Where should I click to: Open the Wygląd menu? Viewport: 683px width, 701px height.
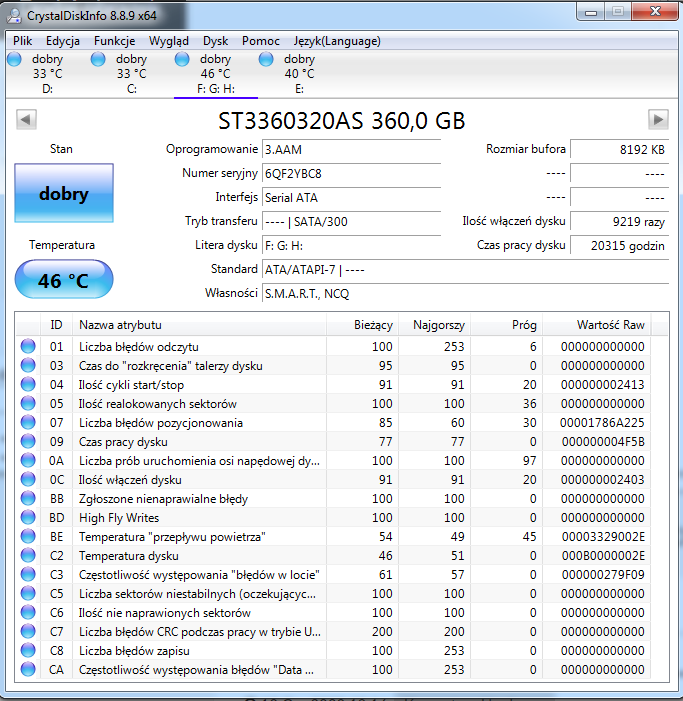169,41
